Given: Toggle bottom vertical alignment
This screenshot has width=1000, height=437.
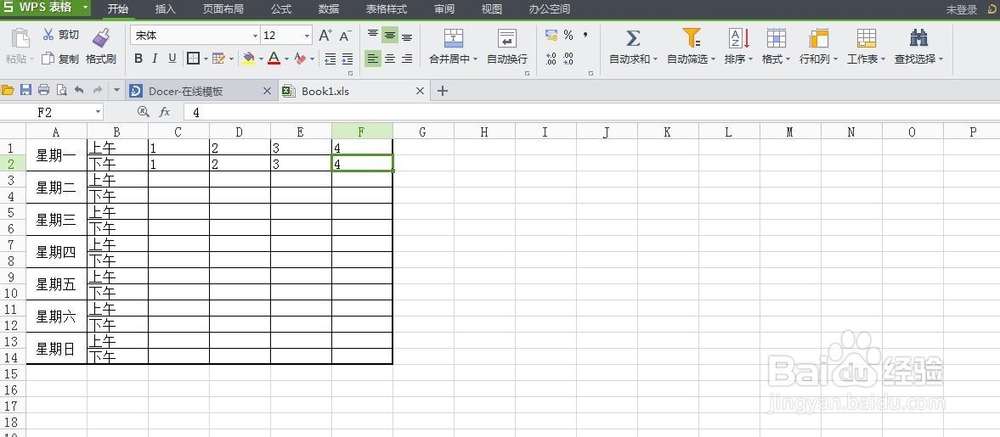Looking at the screenshot, I should point(407,36).
